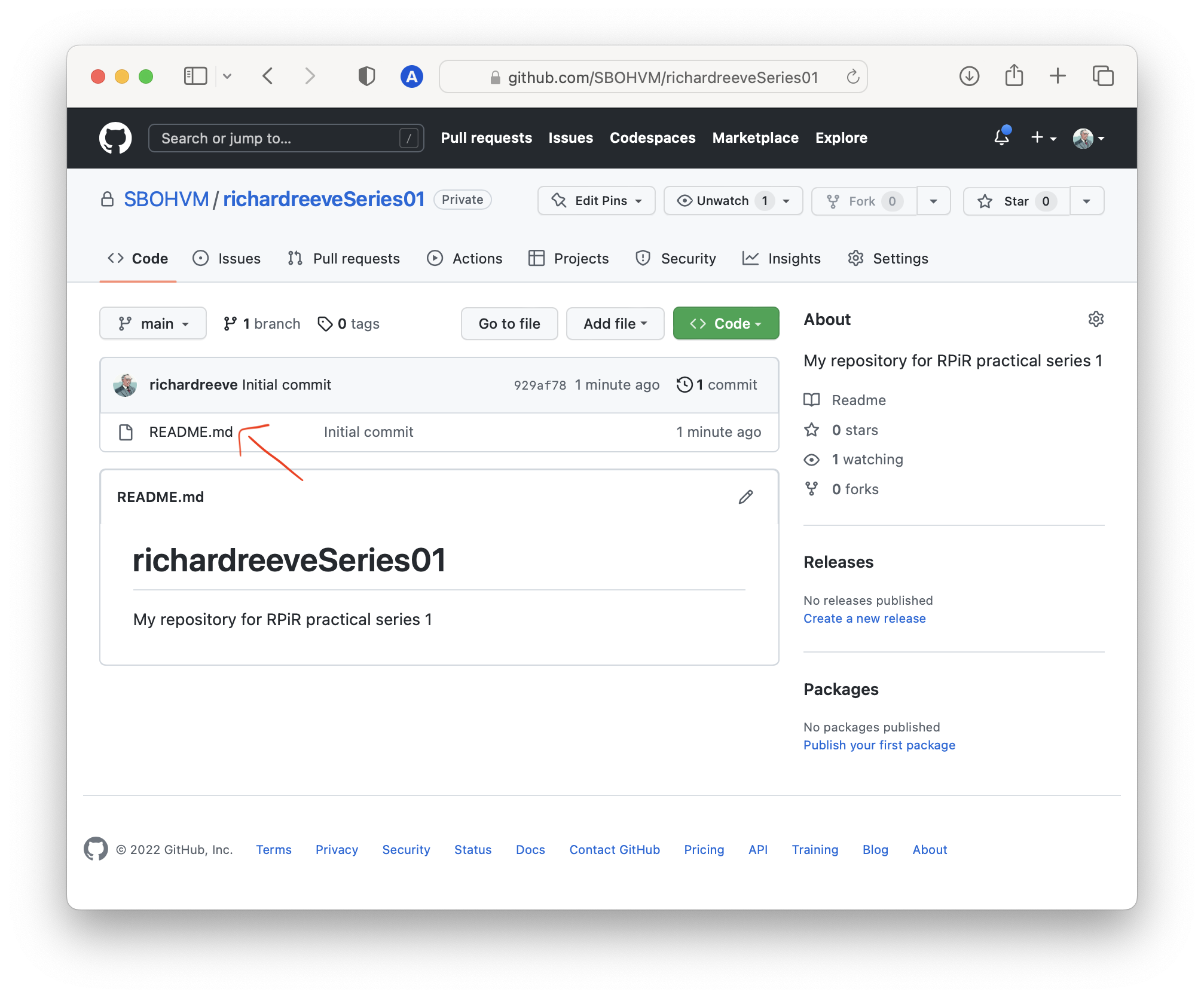Image resolution: width=1204 pixels, height=998 pixels.
Task: Edit the README with pencil icon
Action: pos(745,497)
